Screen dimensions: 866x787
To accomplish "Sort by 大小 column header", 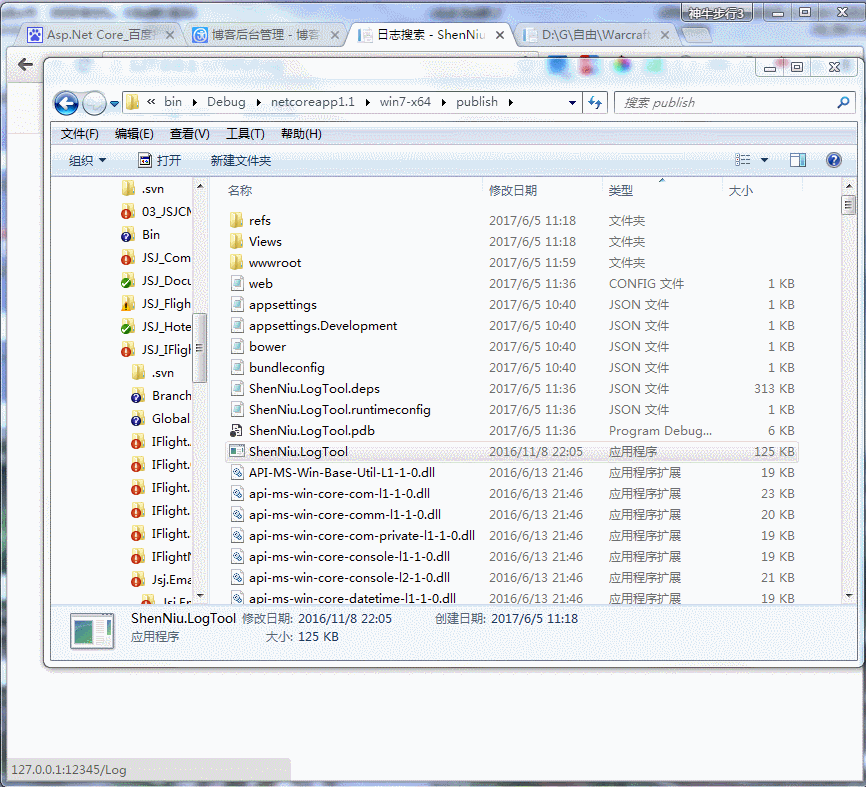I will point(741,191).
